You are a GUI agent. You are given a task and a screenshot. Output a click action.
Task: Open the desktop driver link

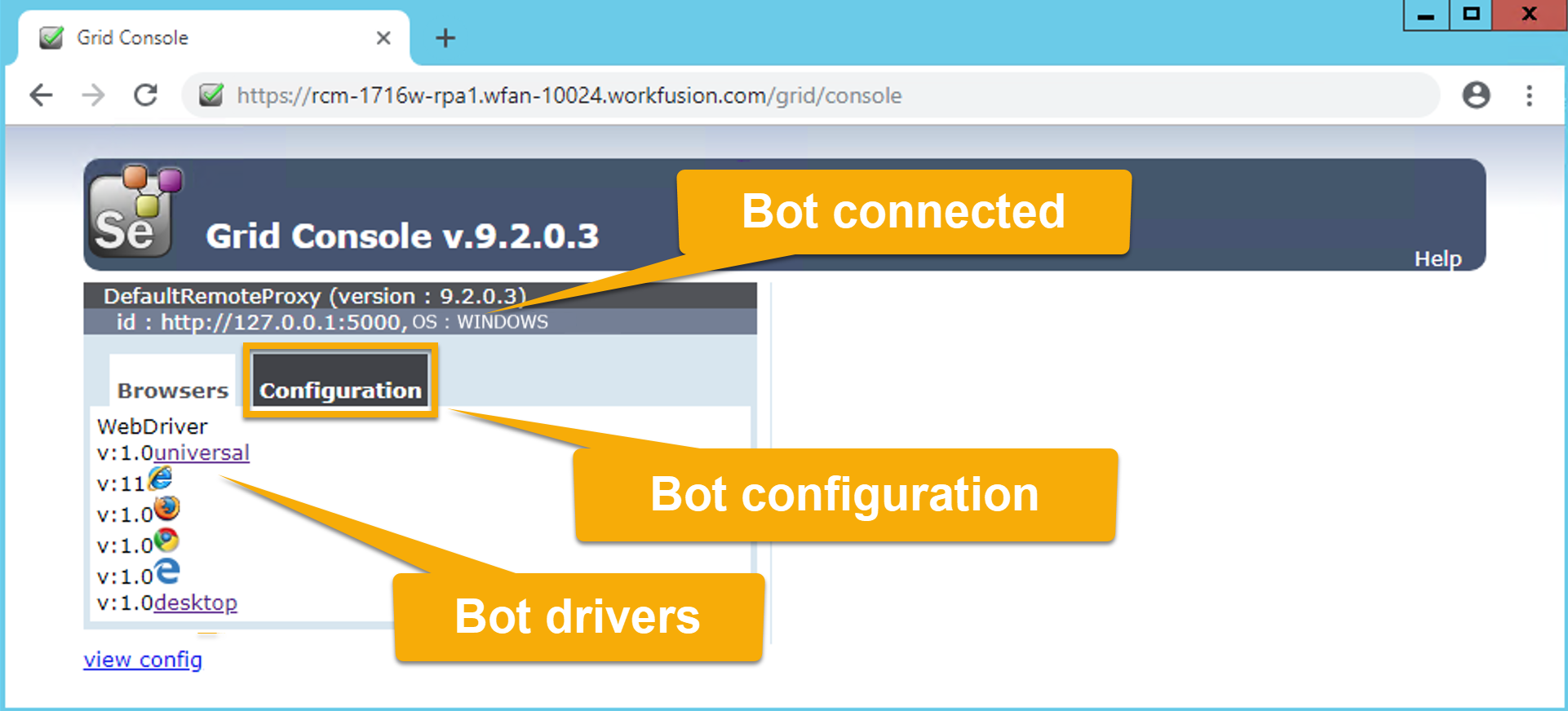(x=196, y=603)
